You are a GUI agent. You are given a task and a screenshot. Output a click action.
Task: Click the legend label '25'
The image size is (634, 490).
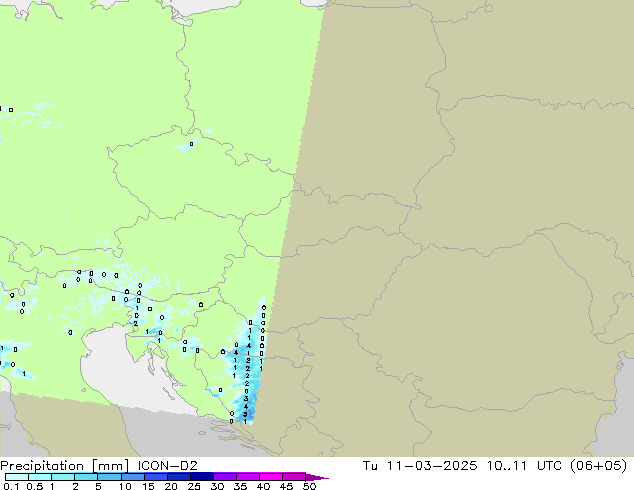click(x=194, y=486)
